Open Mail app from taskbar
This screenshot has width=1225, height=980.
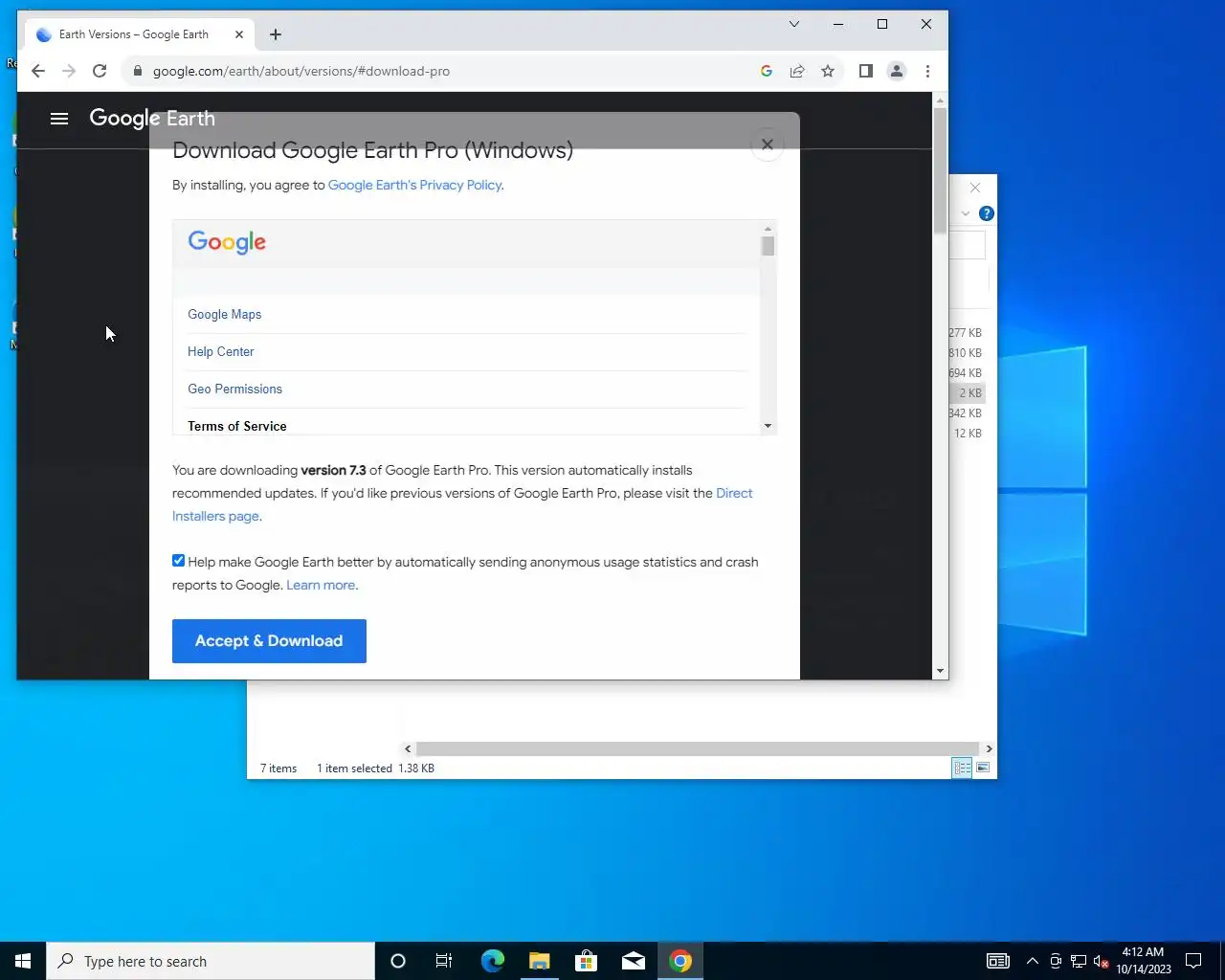point(633,961)
